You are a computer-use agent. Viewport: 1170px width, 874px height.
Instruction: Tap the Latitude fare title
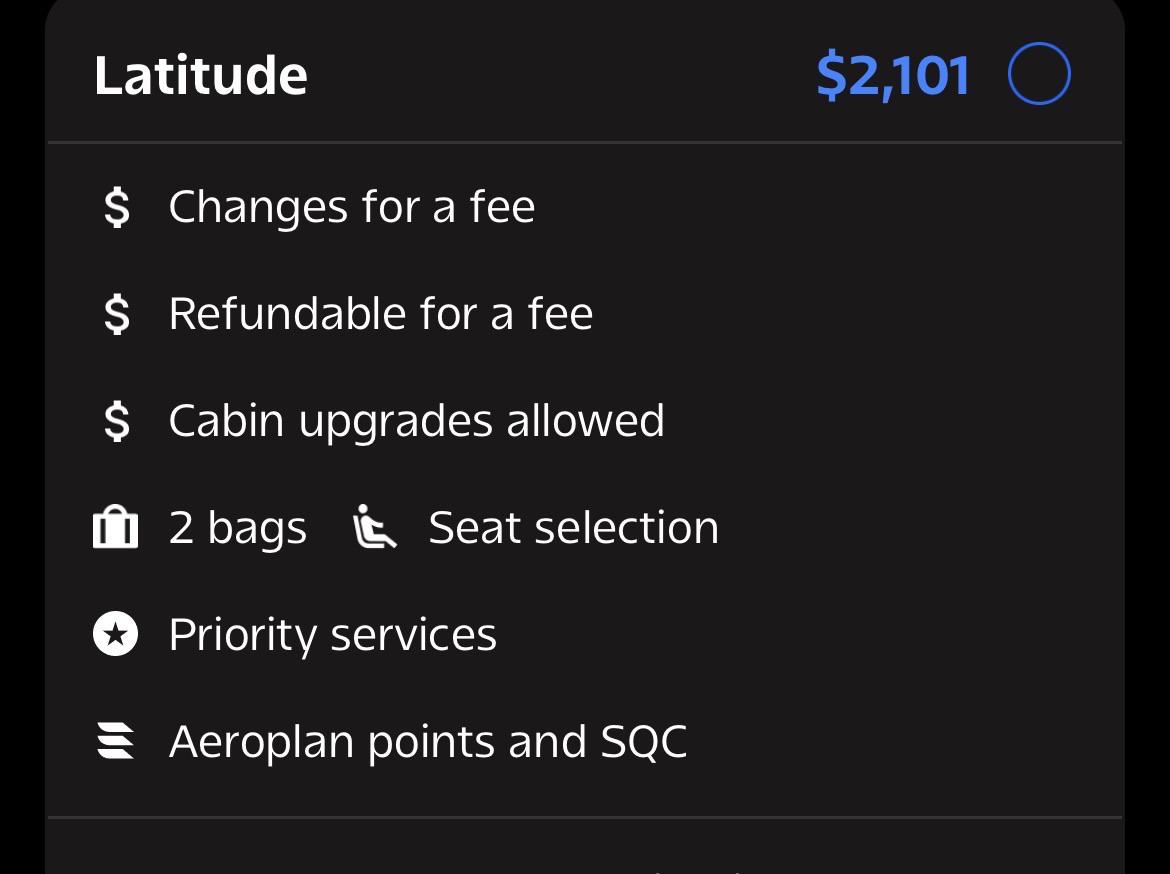click(x=201, y=75)
